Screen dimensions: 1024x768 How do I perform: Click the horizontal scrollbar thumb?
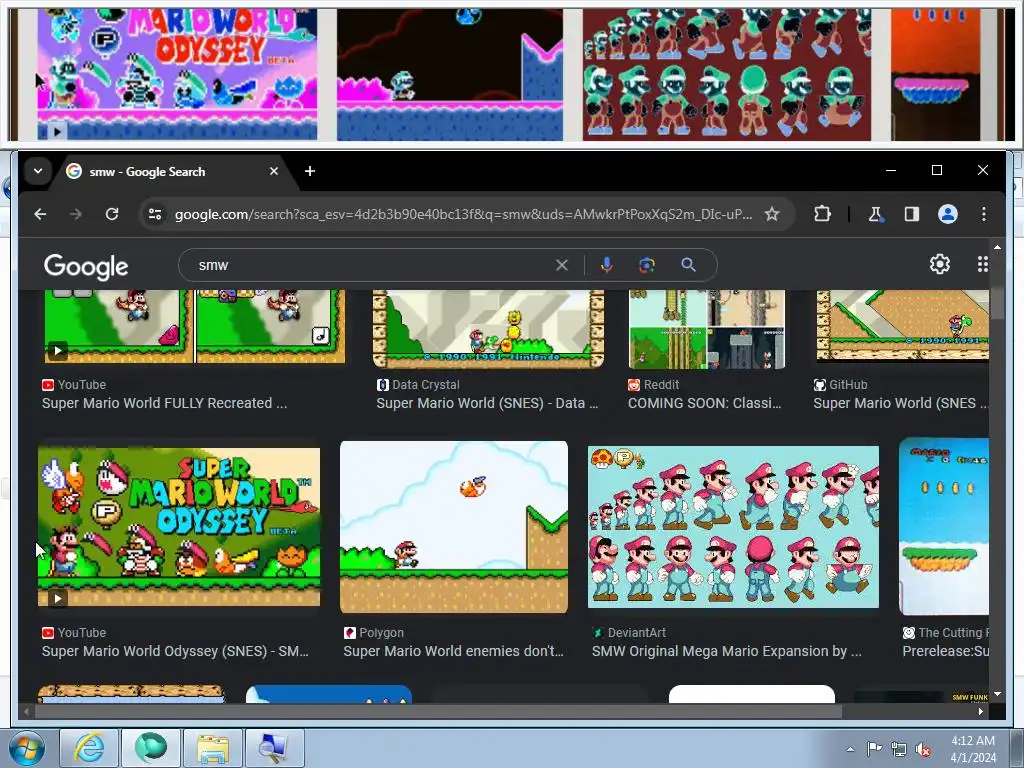point(438,711)
